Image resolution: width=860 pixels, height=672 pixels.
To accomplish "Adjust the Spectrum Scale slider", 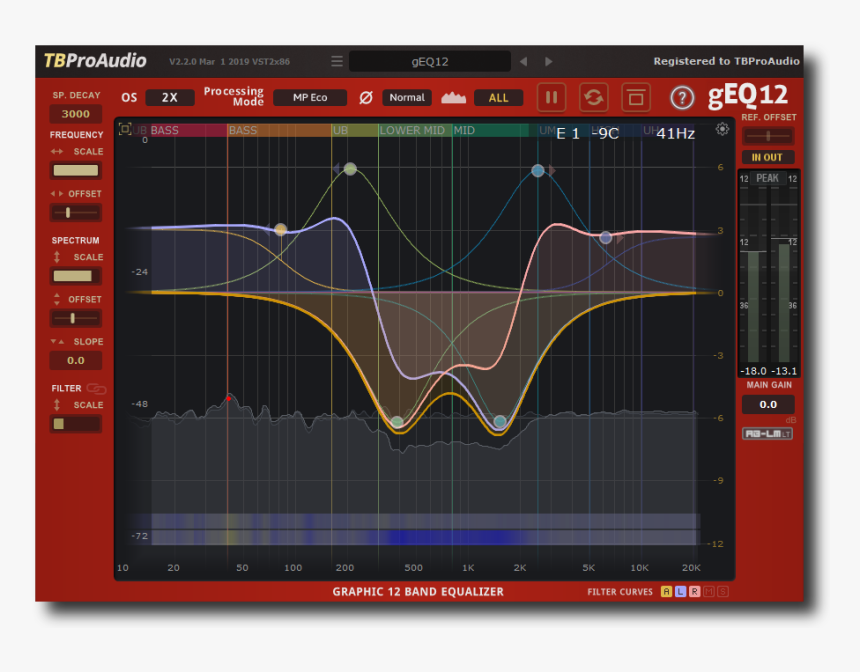I will coord(76,276).
